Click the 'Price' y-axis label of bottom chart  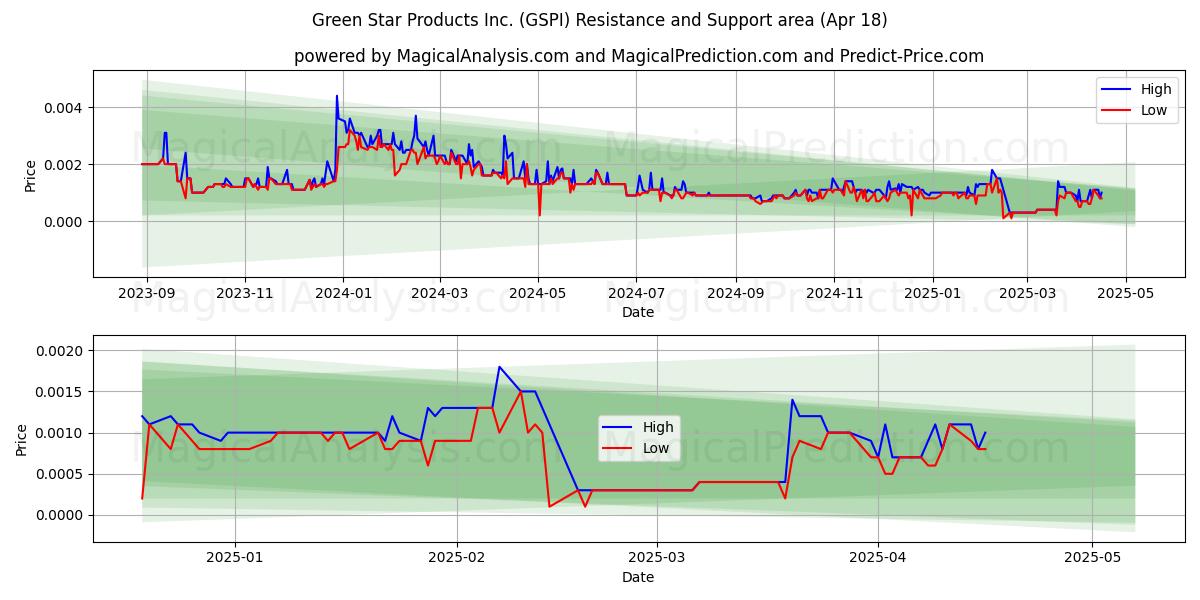click(21, 440)
